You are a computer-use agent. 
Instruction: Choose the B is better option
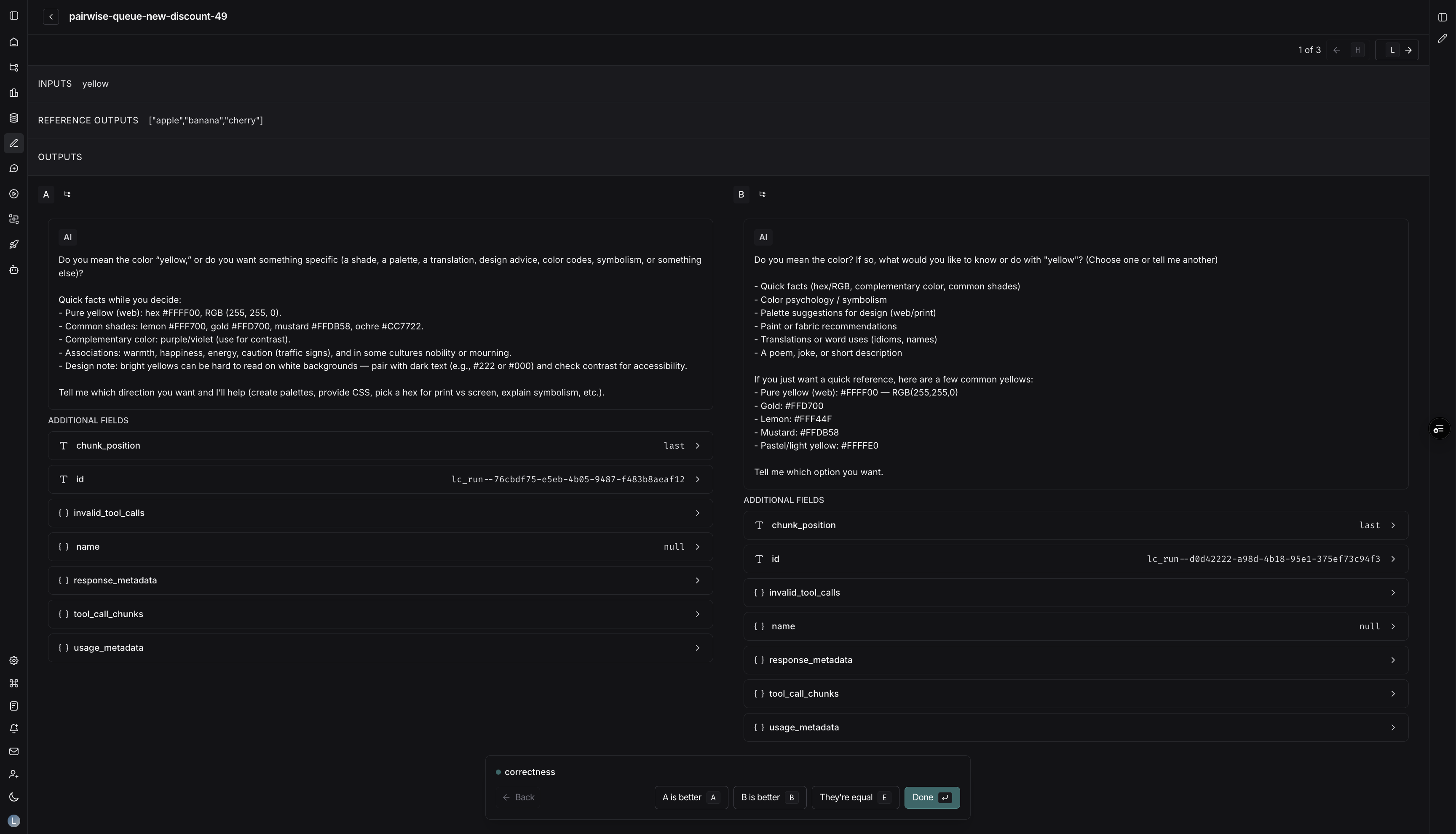(769, 797)
